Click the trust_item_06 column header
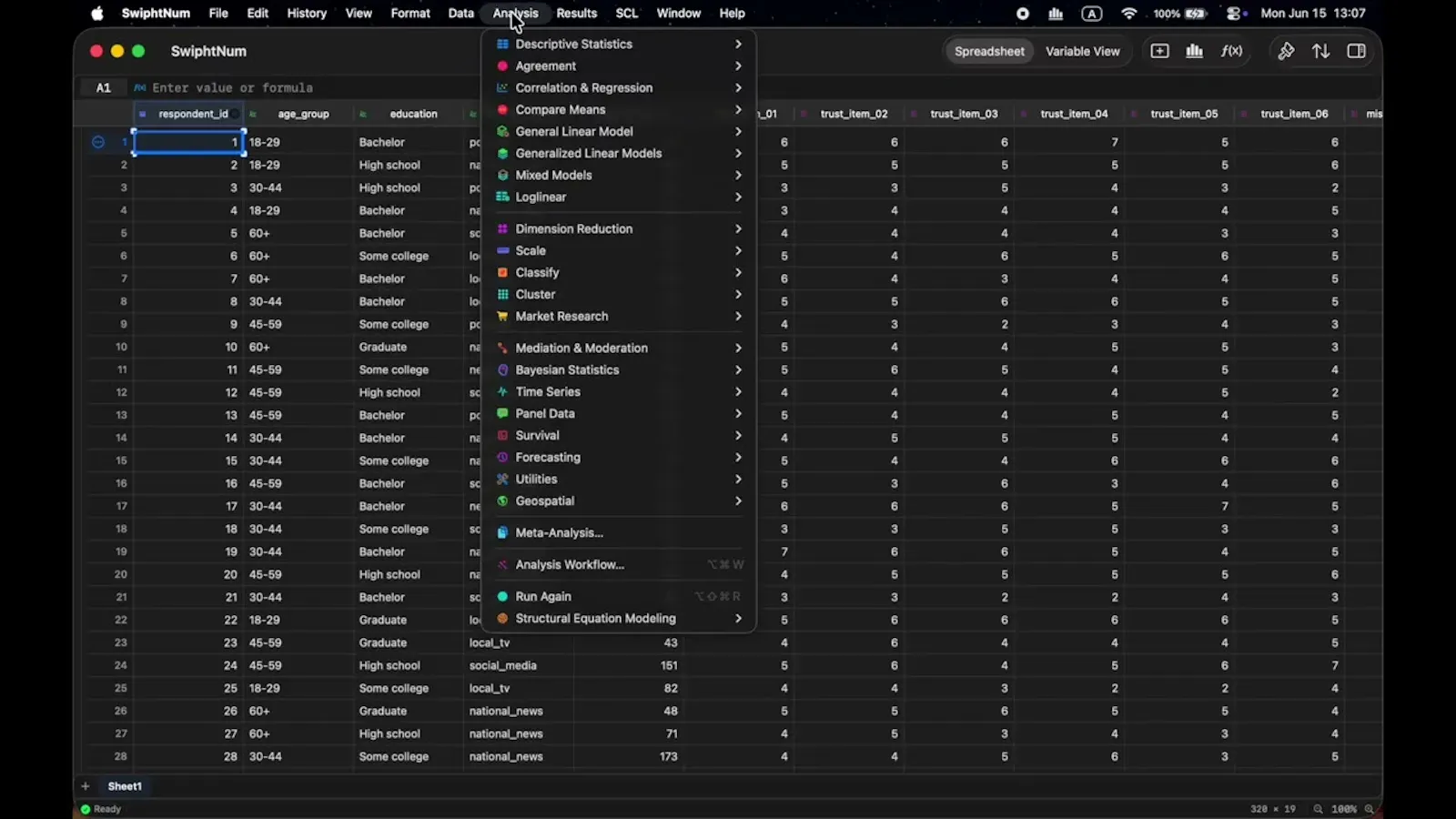The image size is (1456, 819). (1289, 114)
